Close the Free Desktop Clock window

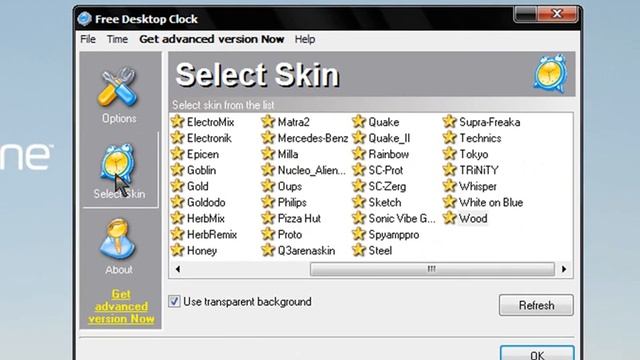(557, 14)
